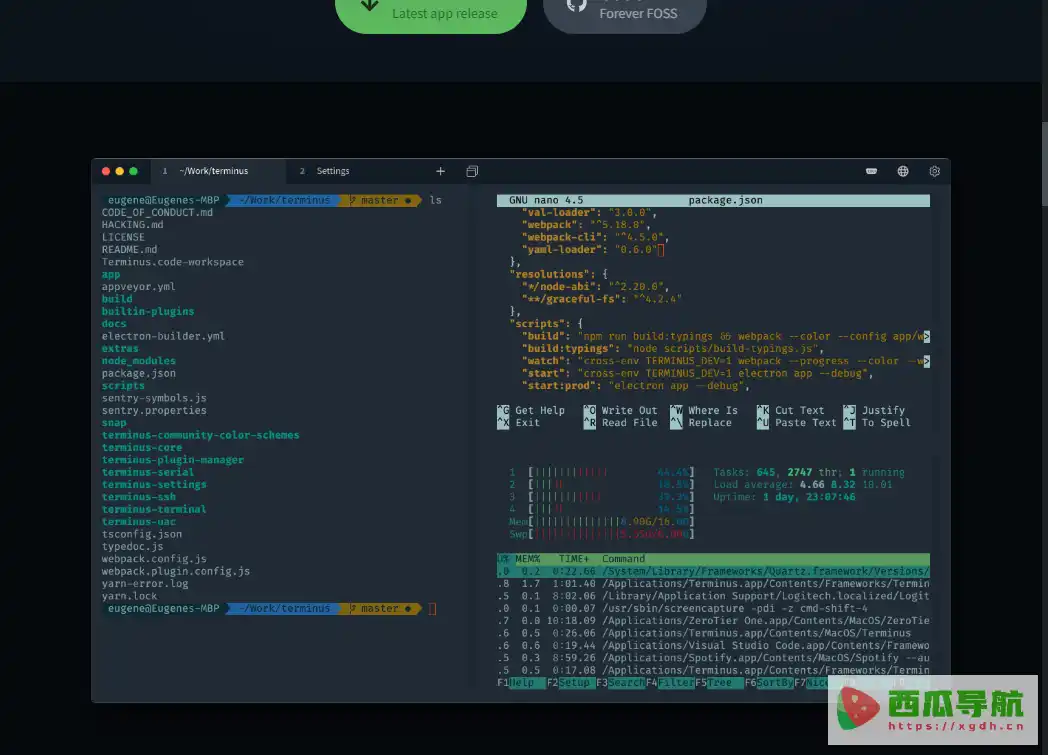Click the terminus-serial directory name
Image resolution: width=1048 pixels, height=755 pixels.
(x=148, y=472)
